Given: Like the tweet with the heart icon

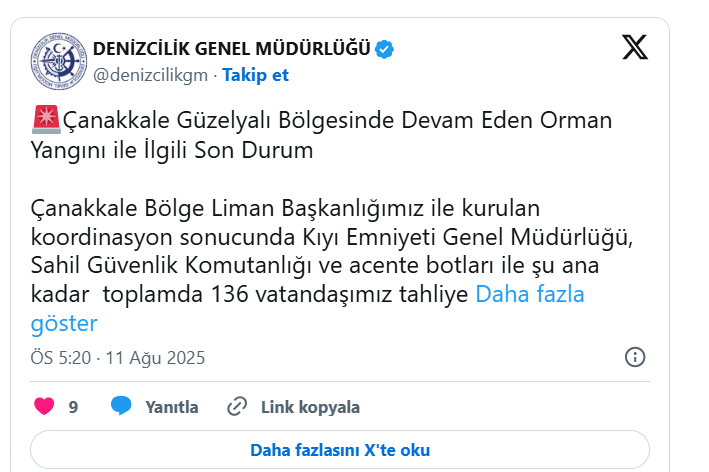Looking at the screenshot, I should (x=44, y=406).
